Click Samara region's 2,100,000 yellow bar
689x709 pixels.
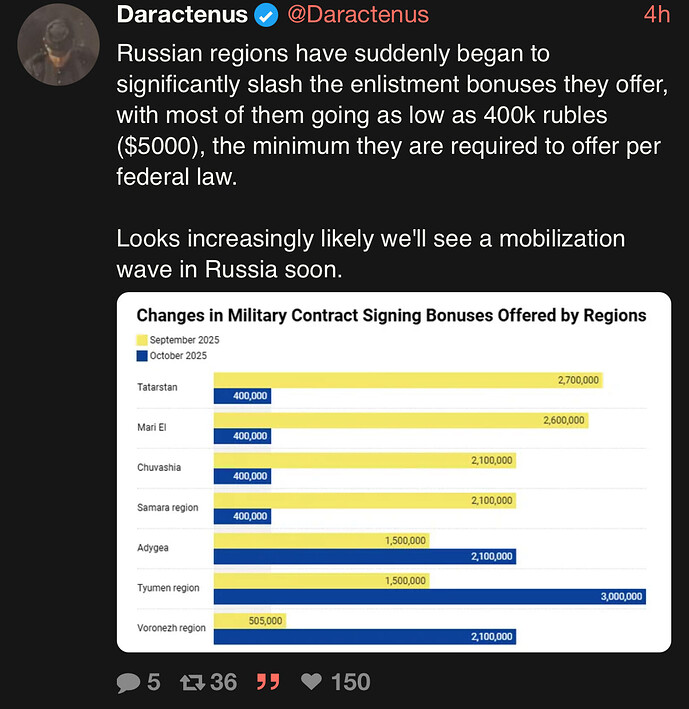[x=364, y=500]
